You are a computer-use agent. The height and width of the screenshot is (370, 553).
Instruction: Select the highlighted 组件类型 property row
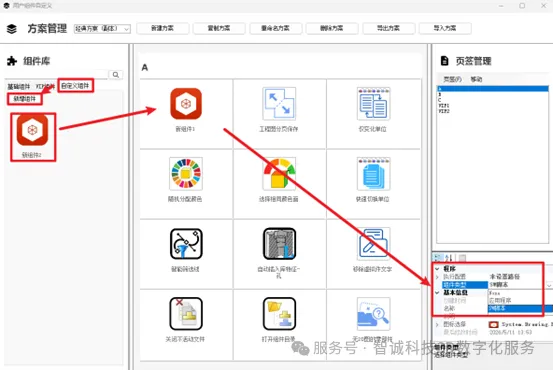coord(464,285)
